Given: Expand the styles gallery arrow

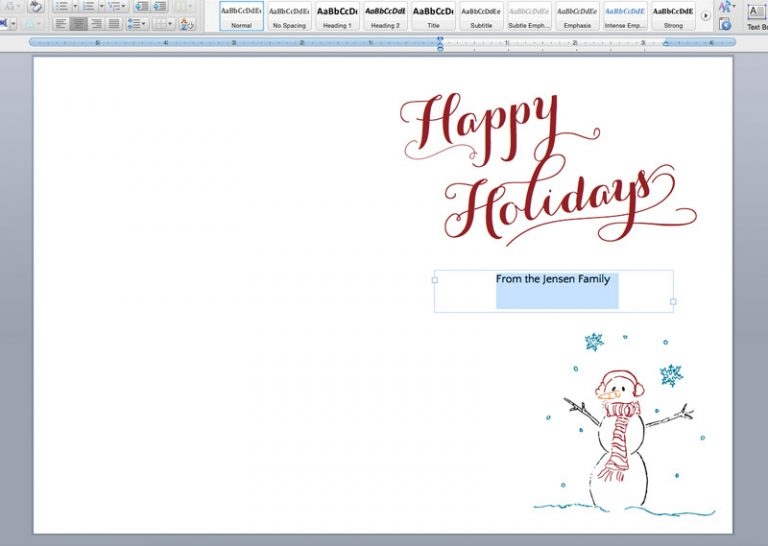Looking at the screenshot, I should click(706, 16).
